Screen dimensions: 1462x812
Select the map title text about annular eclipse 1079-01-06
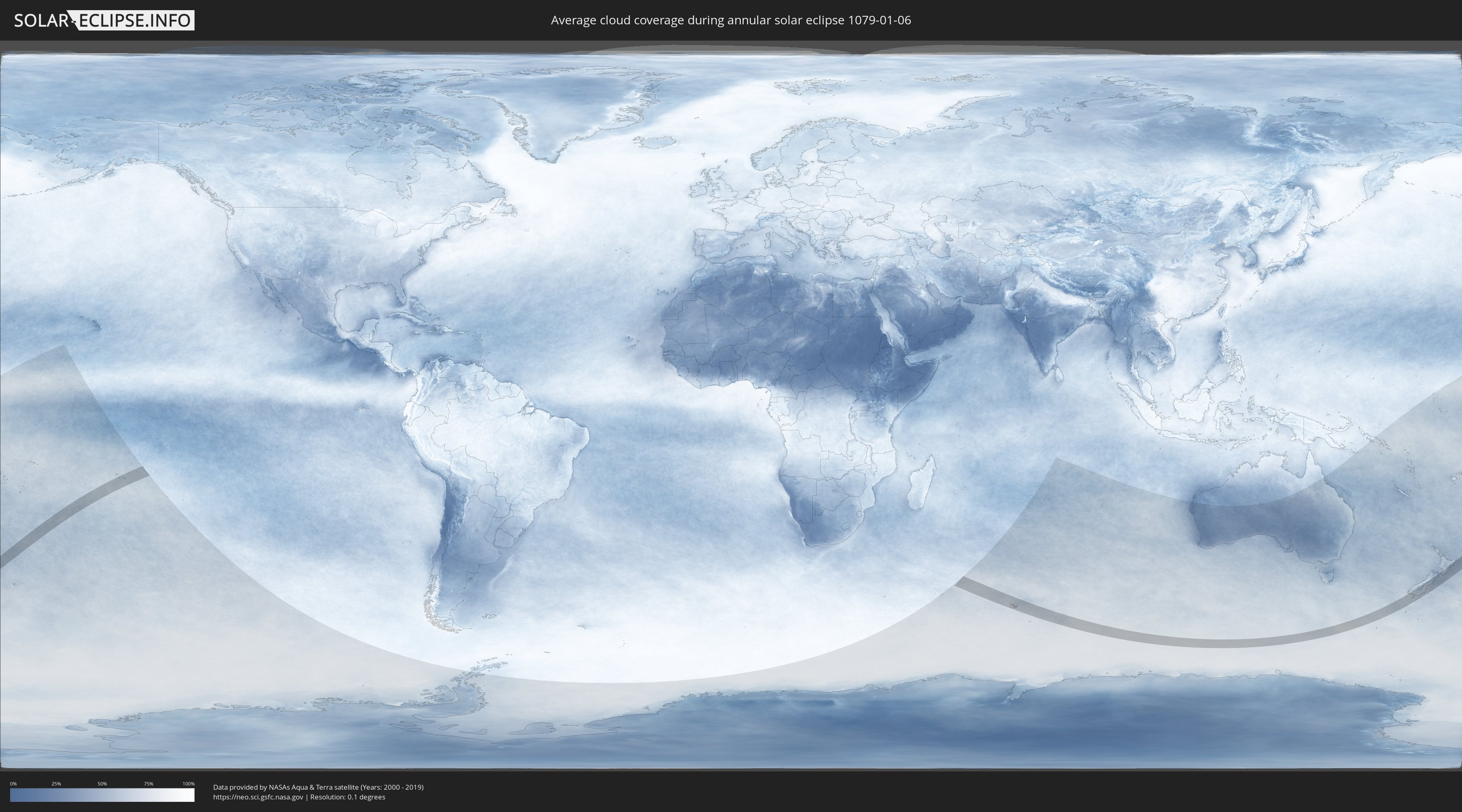point(731,20)
